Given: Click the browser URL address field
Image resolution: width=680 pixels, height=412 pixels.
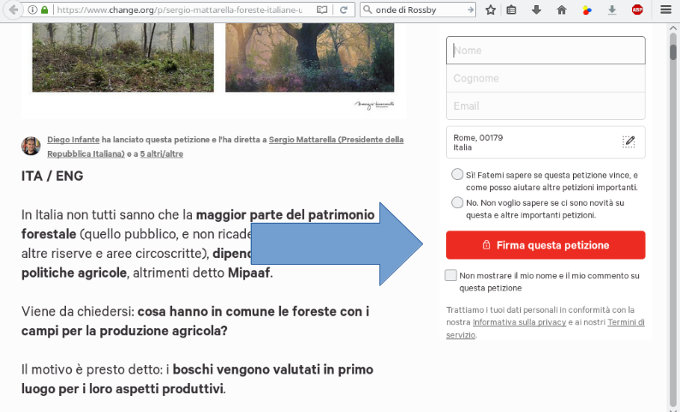Looking at the screenshot, I should point(182,10).
